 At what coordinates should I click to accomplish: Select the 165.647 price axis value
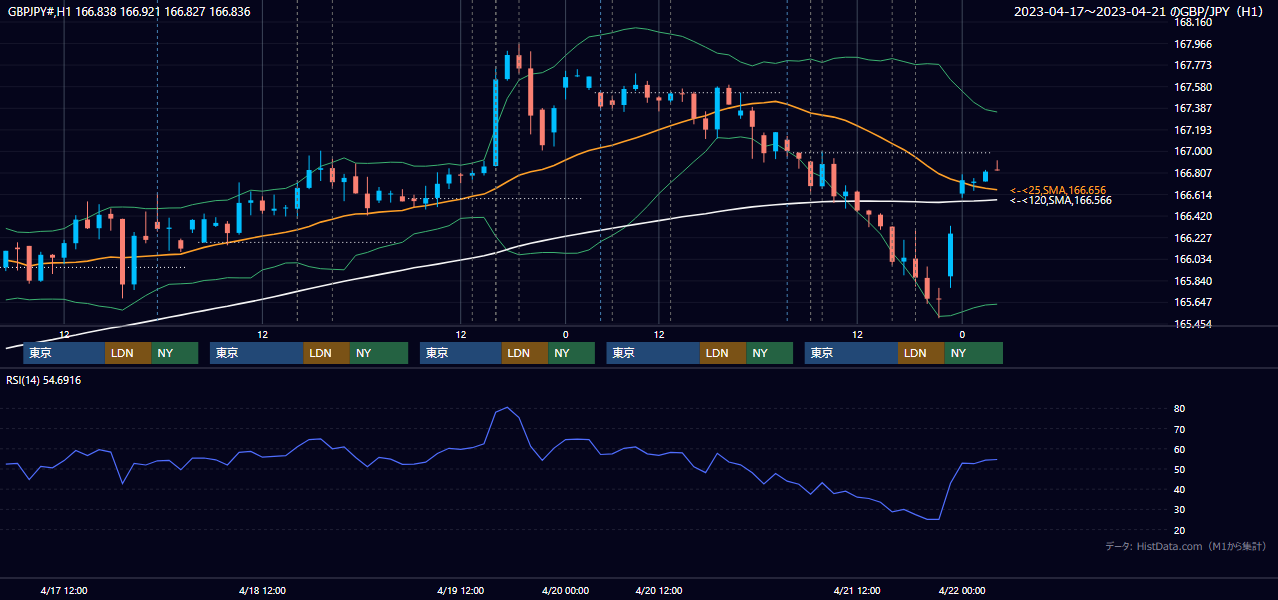click(1192, 302)
